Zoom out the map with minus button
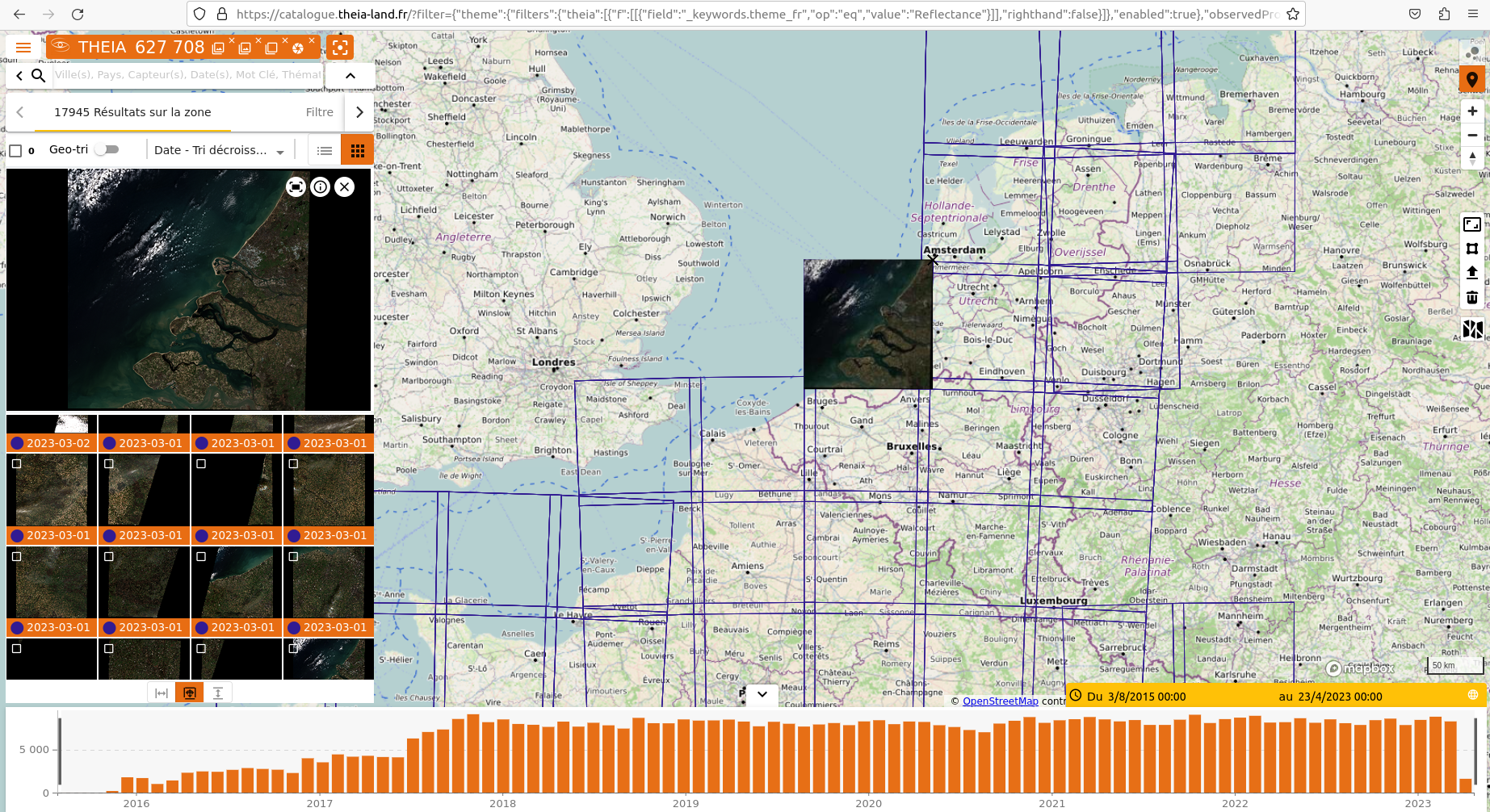This screenshot has height=812, width=1490. point(1472,135)
